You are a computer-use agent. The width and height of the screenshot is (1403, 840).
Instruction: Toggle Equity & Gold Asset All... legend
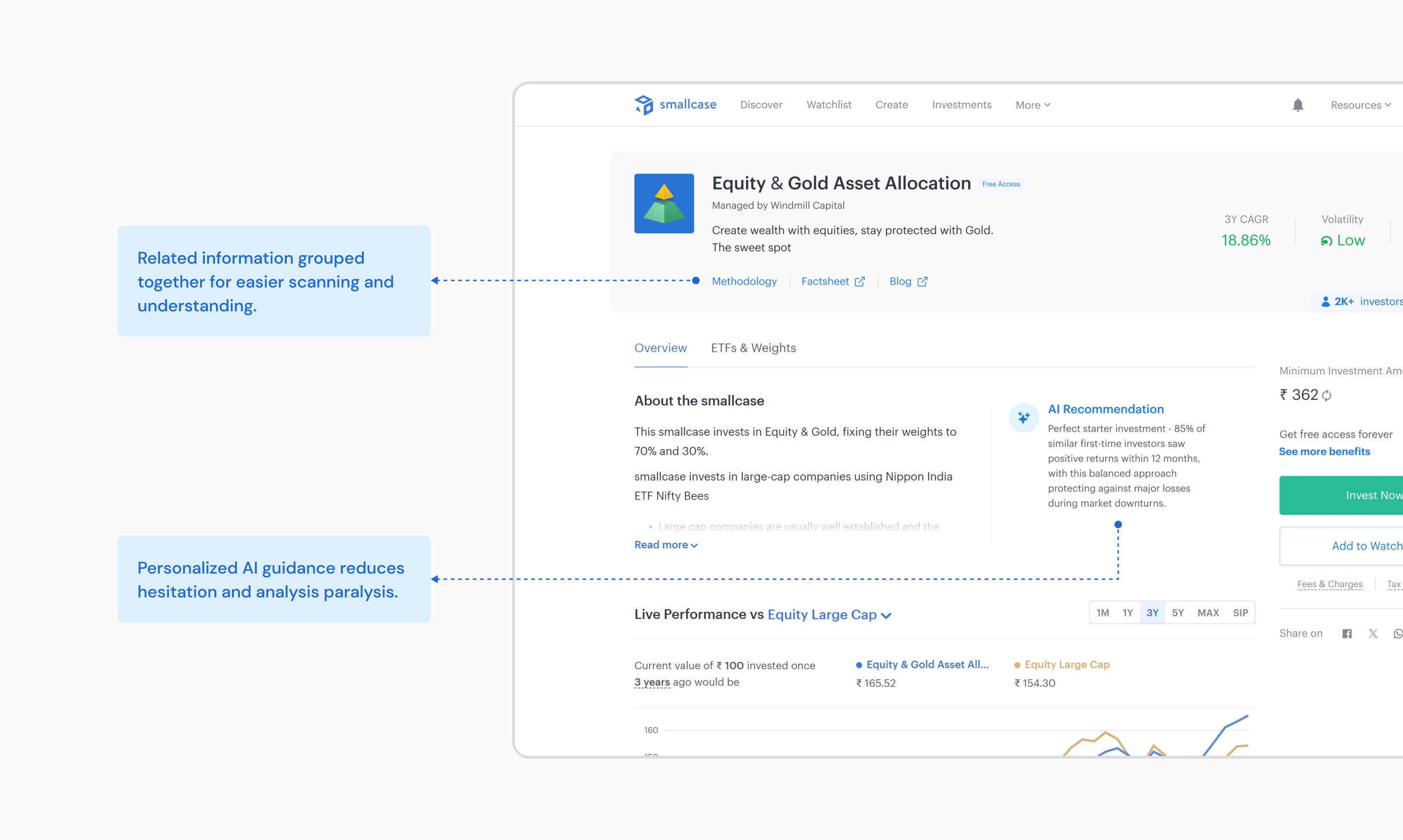(922, 665)
